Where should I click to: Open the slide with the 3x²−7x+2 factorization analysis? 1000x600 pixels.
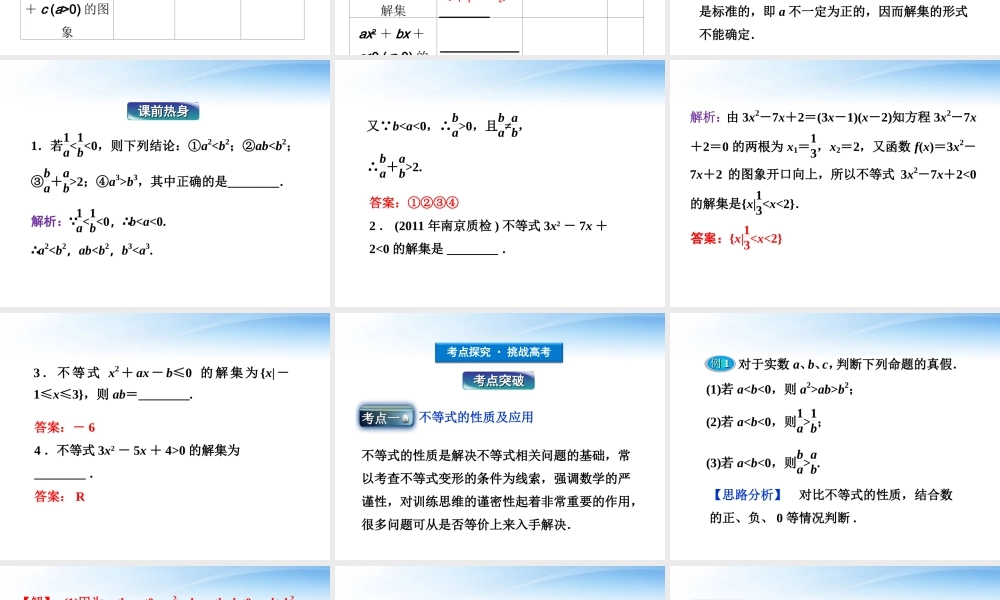point(835,183)
